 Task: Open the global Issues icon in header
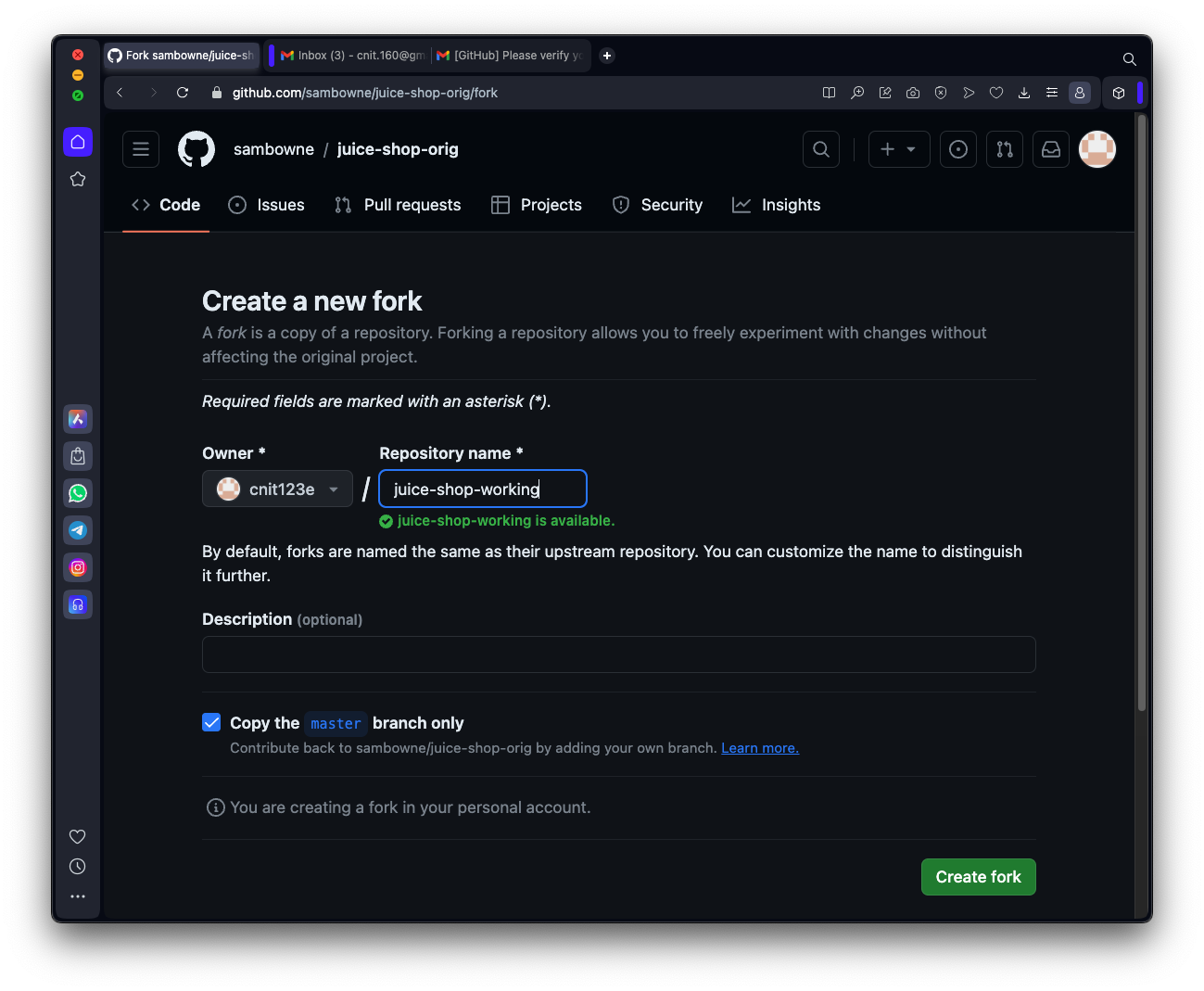pos(958,149)
